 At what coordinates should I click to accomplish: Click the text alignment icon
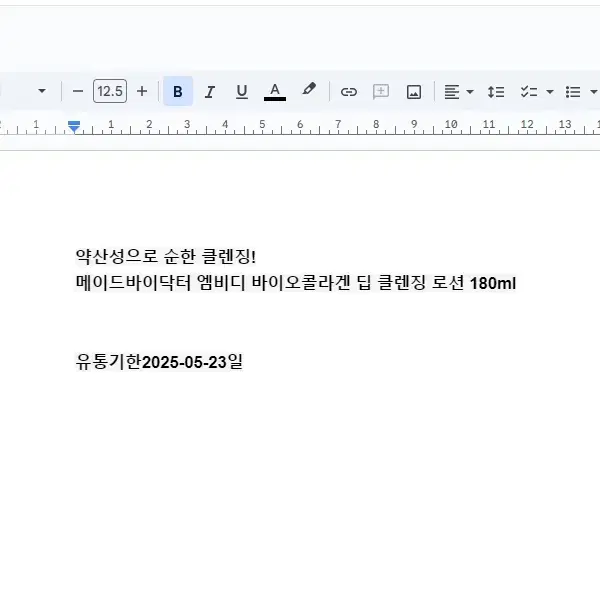click(452, 92)
